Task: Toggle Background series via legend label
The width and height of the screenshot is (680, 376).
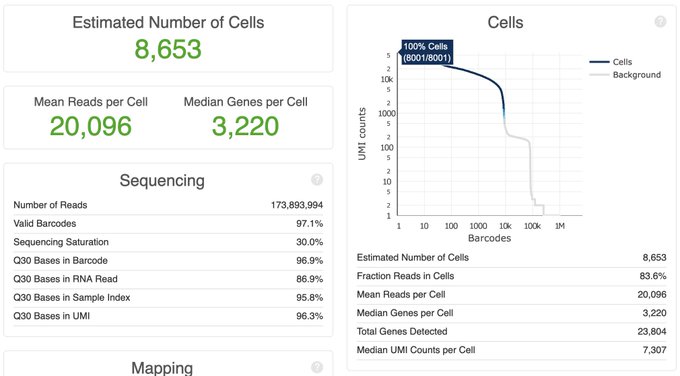Action: click(x=637, y=75)
